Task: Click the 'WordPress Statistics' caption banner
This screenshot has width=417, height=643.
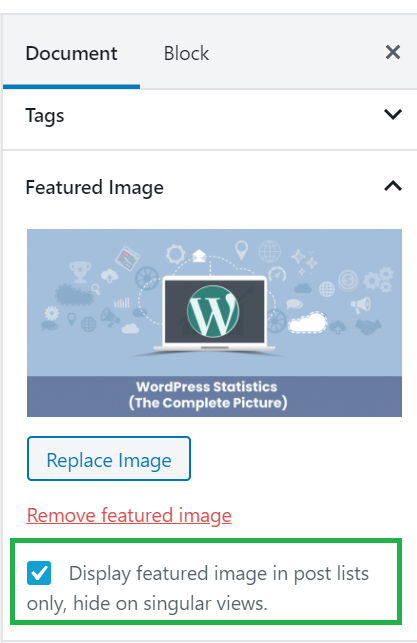Action: coord(214,396)
